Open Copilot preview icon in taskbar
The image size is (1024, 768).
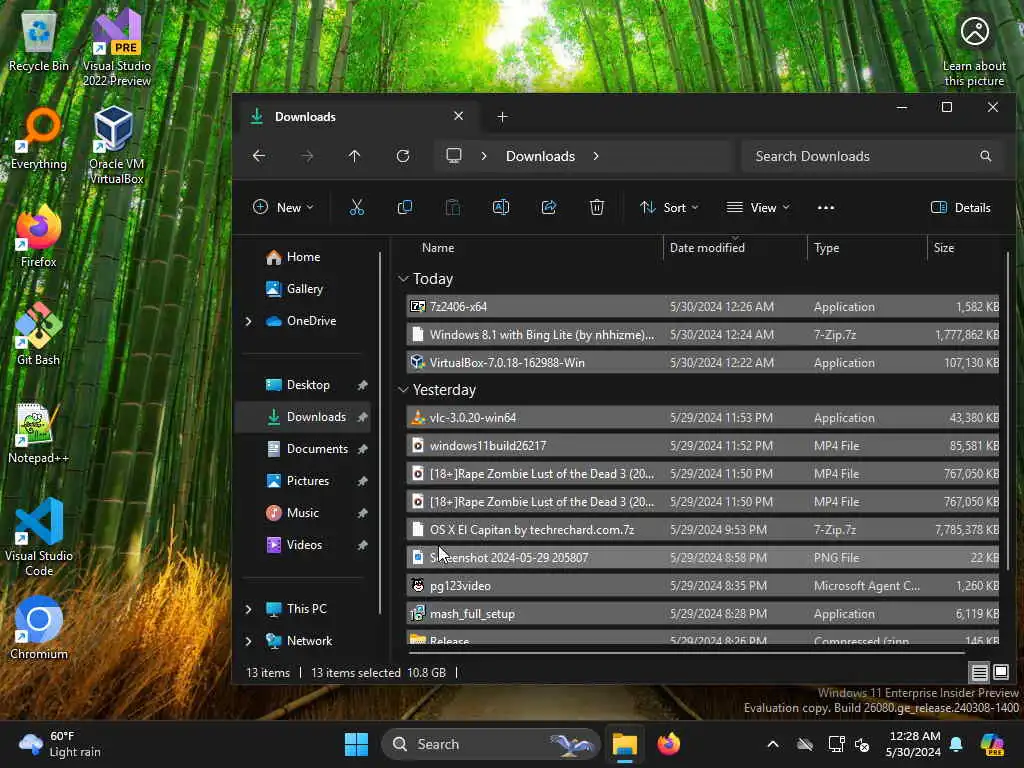pos(992,744)
